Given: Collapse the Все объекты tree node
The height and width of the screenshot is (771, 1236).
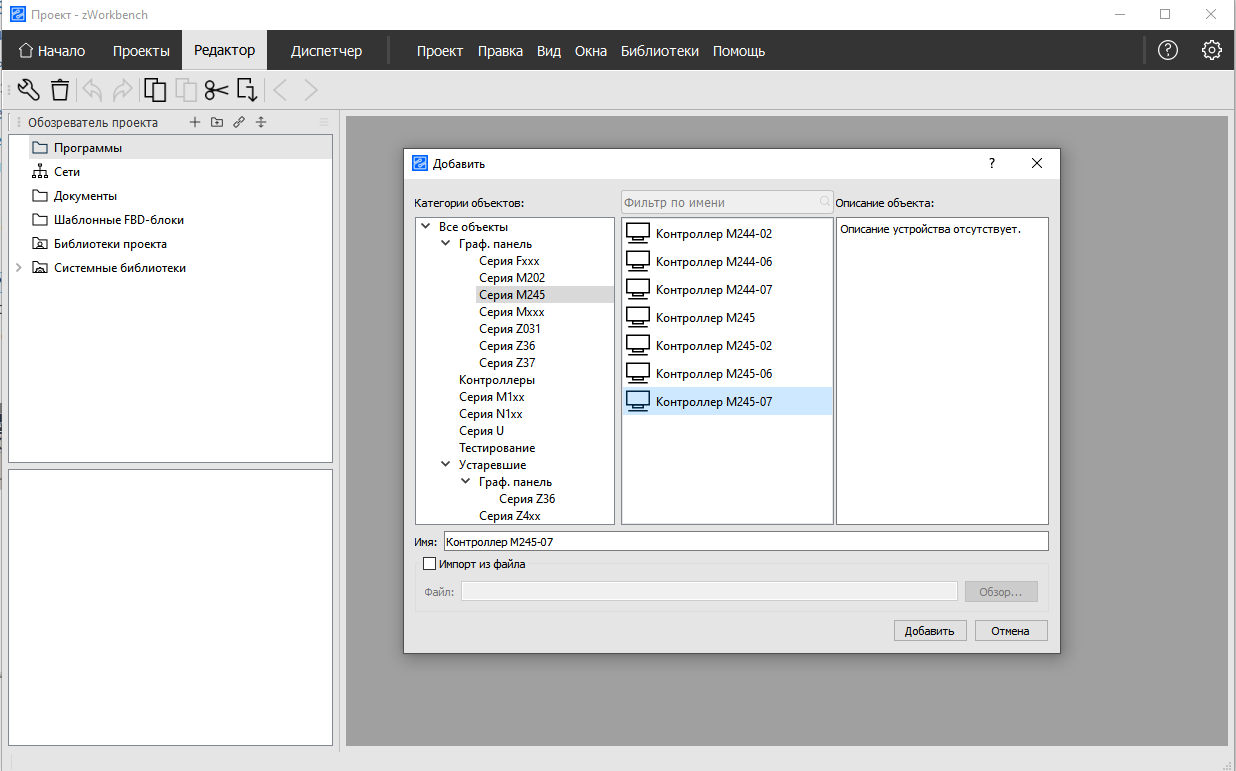Looking at the screenshot, I should 426,227.
